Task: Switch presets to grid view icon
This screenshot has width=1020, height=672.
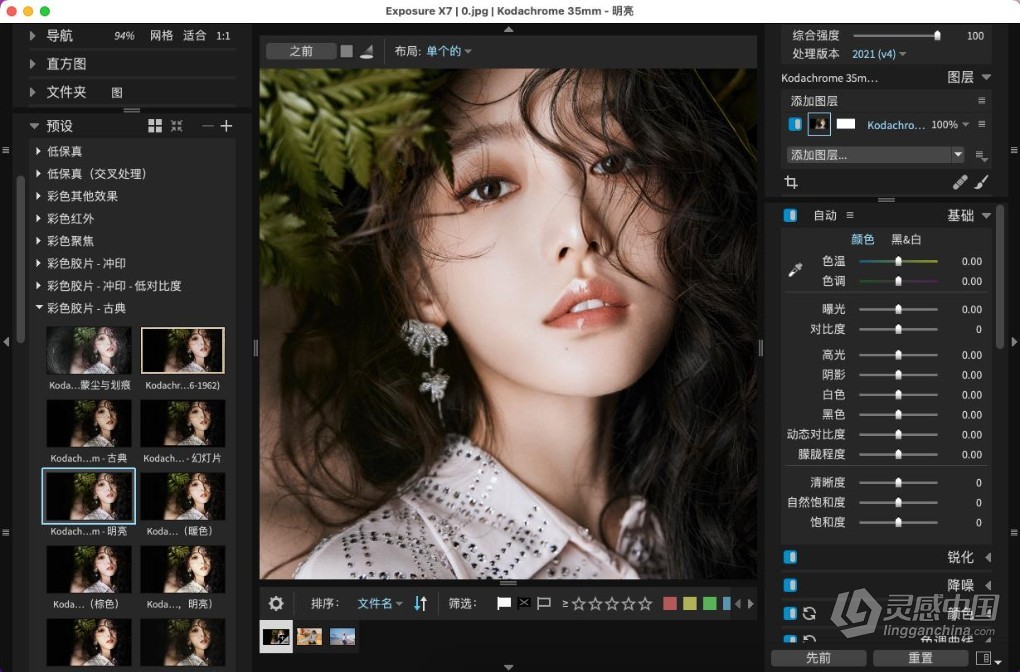Action: (155, 126)
